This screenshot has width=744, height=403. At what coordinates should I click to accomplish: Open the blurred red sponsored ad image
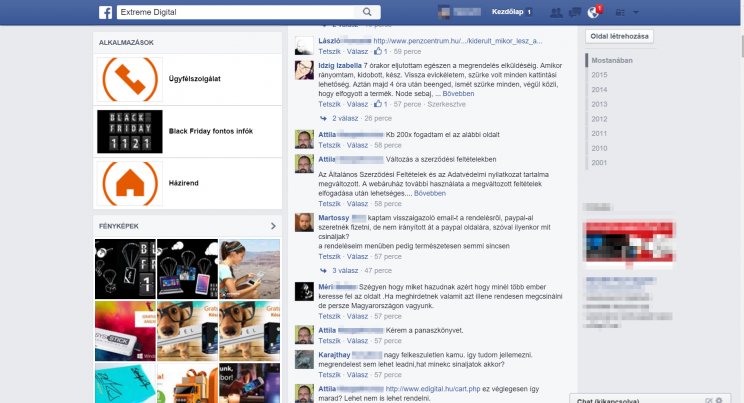coord(630,242)
